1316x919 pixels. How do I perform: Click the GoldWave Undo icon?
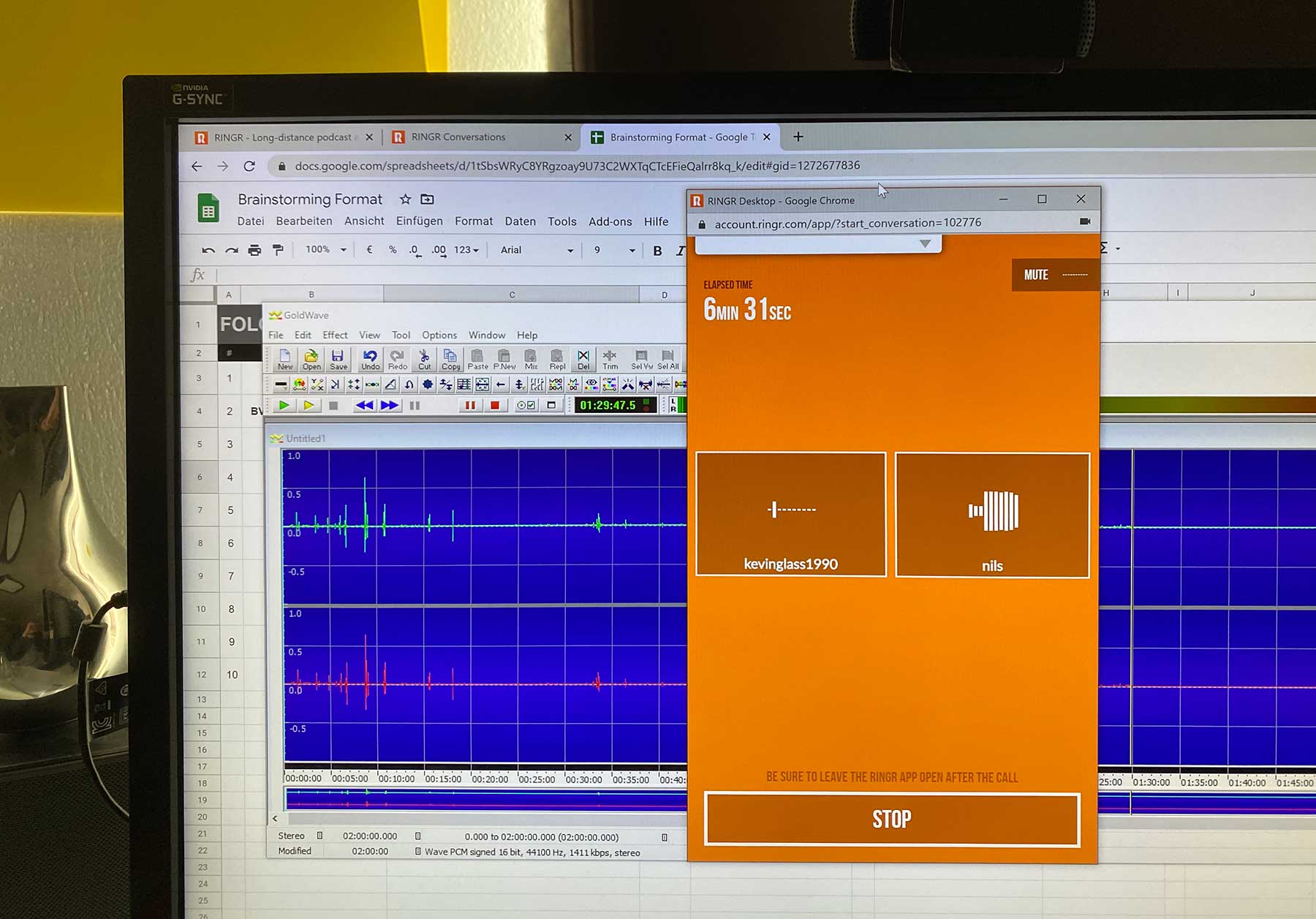pyautogui.click(x=370, y=358)
